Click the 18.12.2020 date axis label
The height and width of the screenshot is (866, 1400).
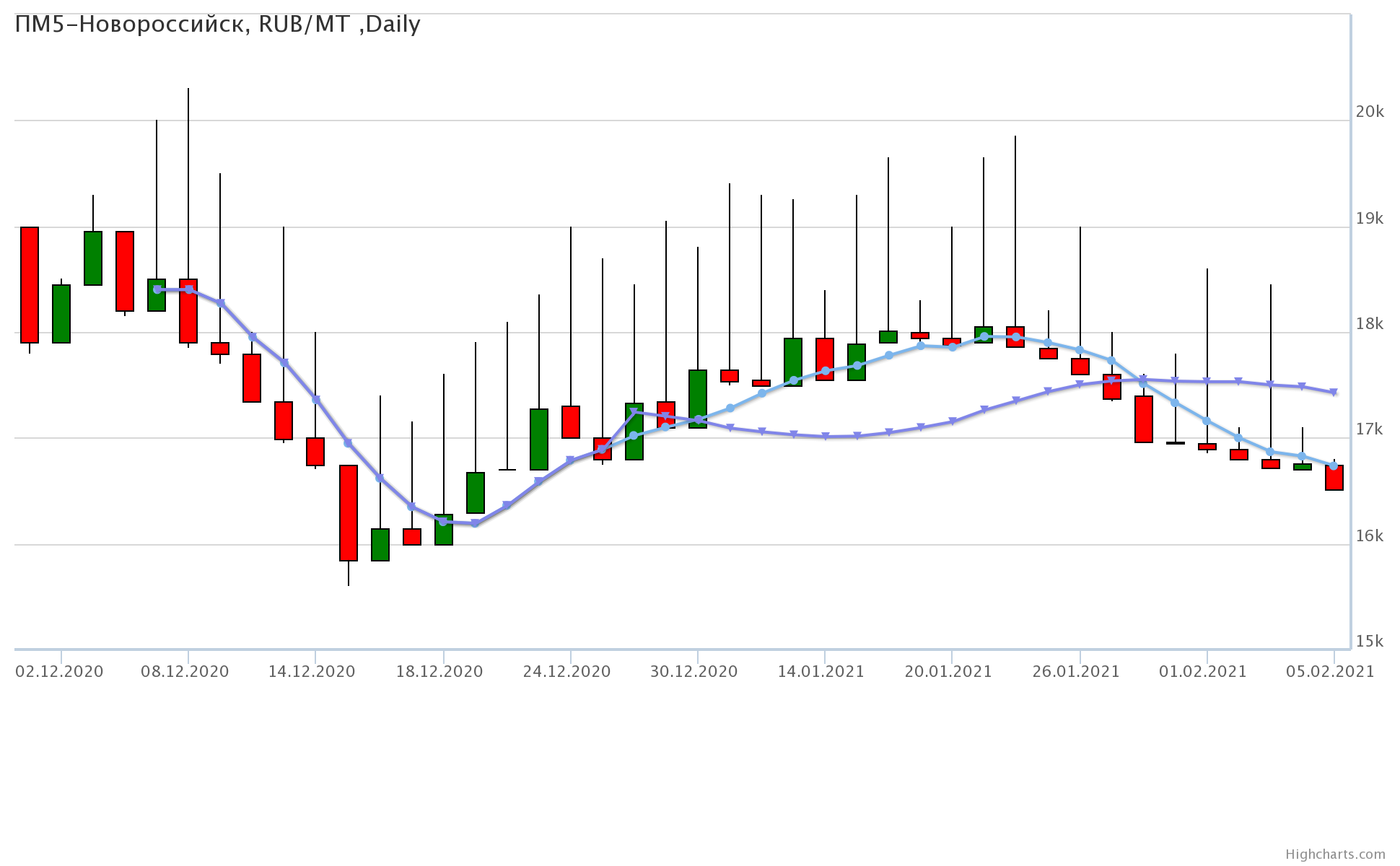click(439, 672)
